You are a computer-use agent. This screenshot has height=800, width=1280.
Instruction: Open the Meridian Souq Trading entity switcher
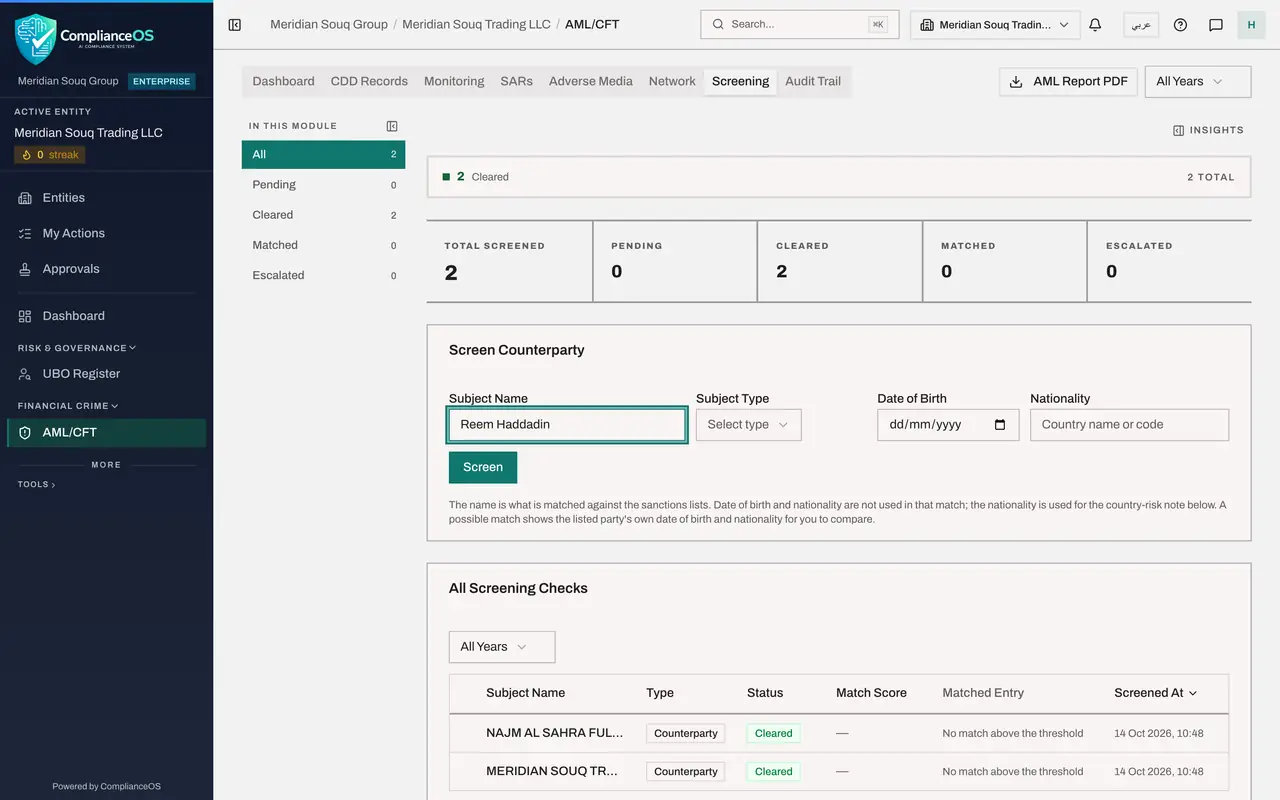point(995,25)
